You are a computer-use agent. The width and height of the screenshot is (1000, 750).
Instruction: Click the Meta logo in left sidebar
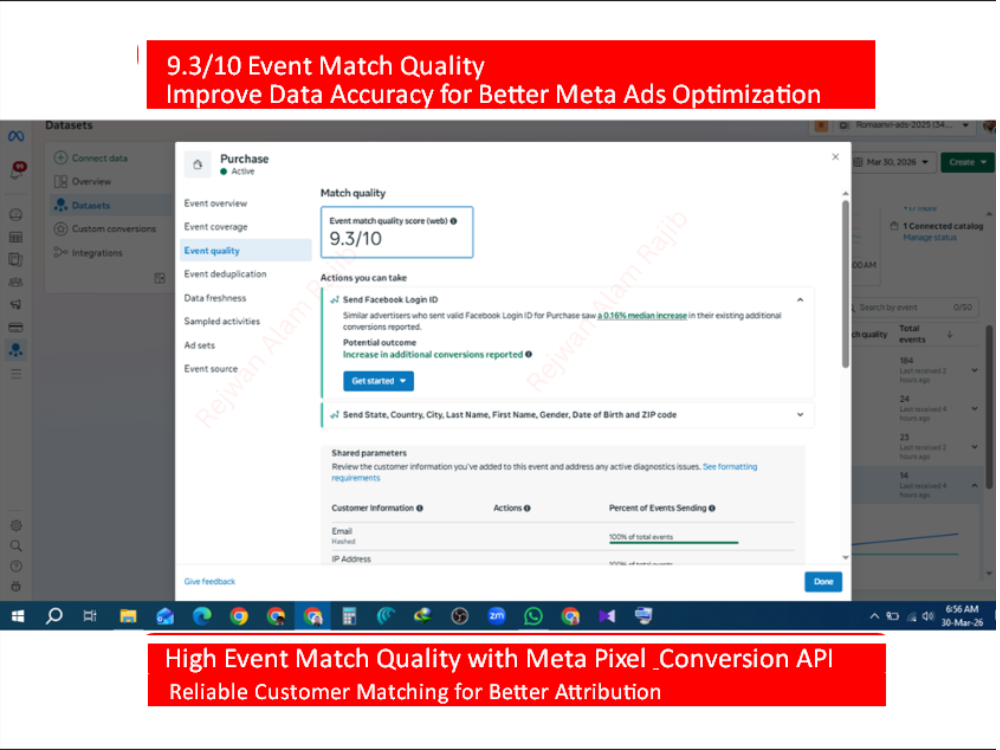(16, 136)
